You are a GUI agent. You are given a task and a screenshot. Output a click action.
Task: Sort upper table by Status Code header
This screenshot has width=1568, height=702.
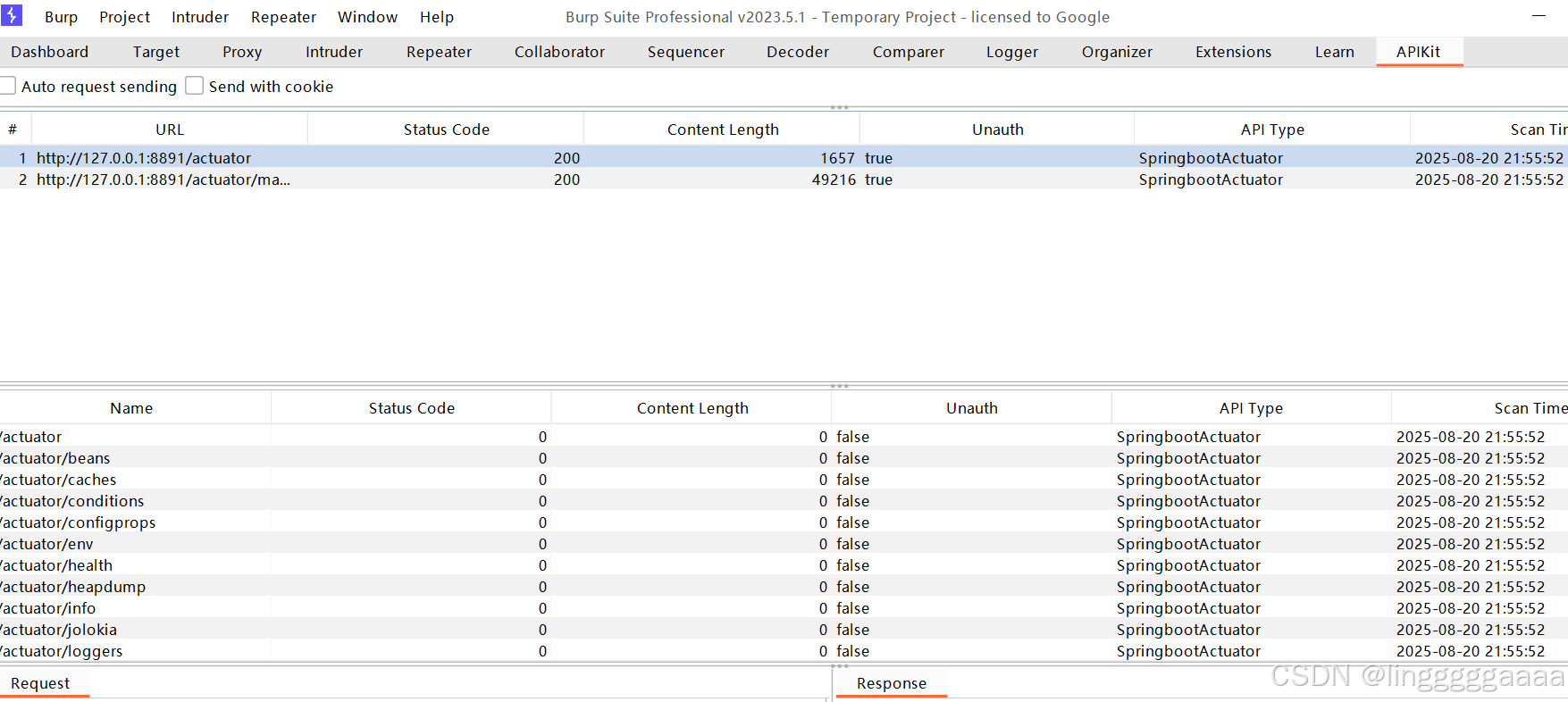click(446, 130)
